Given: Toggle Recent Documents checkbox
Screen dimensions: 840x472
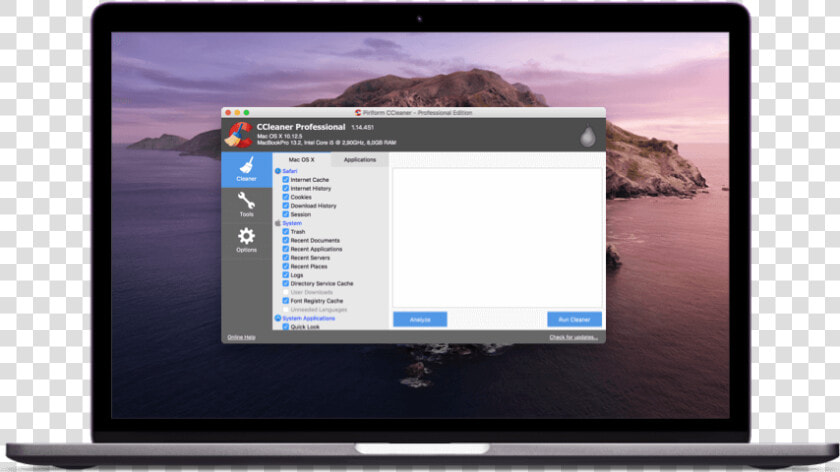Looking at the screenshot, I should (x=286, y=240).
